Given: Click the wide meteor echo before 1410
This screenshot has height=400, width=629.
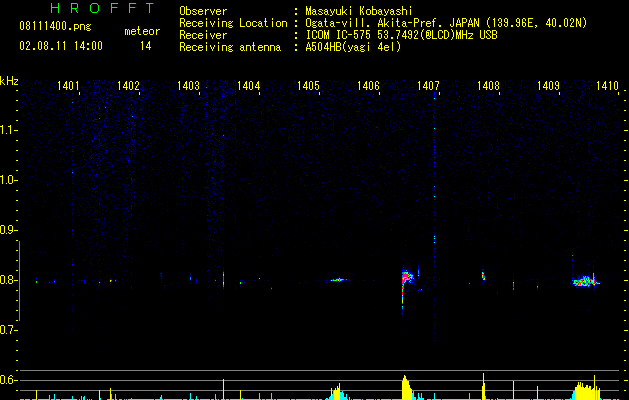Looking at the screenshot, I should click(x=586, y=281).
